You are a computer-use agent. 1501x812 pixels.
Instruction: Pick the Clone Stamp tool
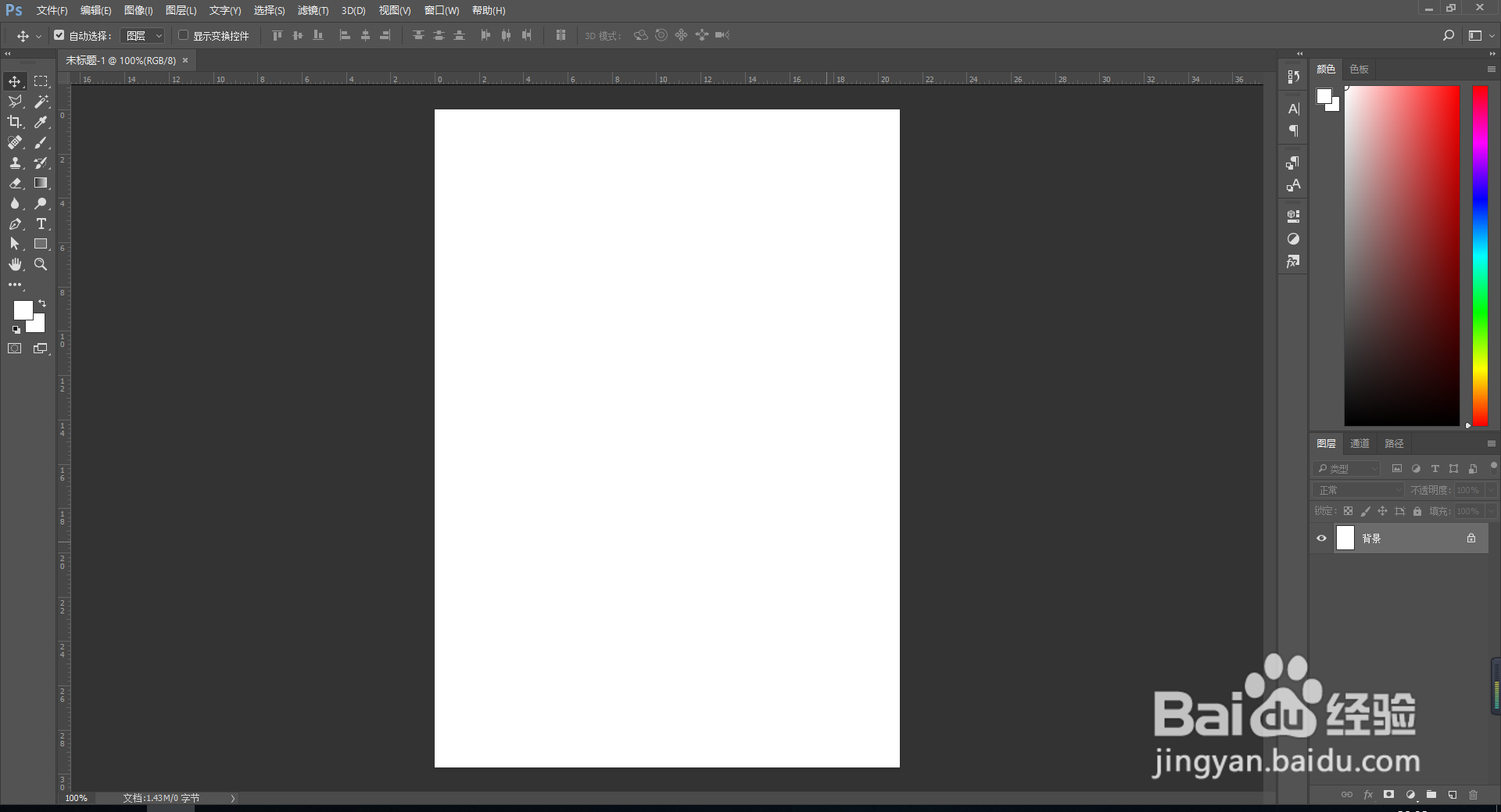click(15, 163)
